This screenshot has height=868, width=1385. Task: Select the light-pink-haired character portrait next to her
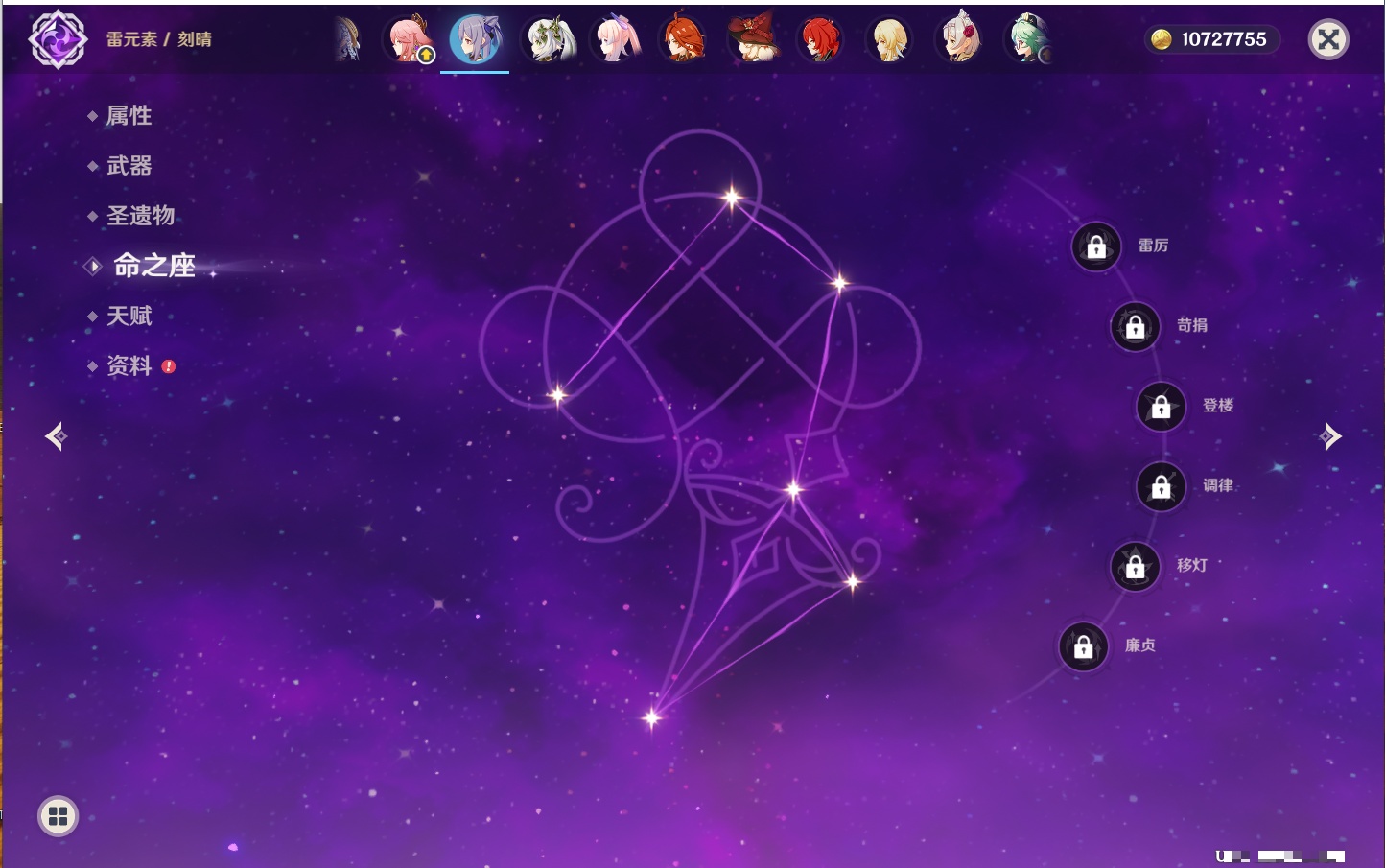click(615, 39)
